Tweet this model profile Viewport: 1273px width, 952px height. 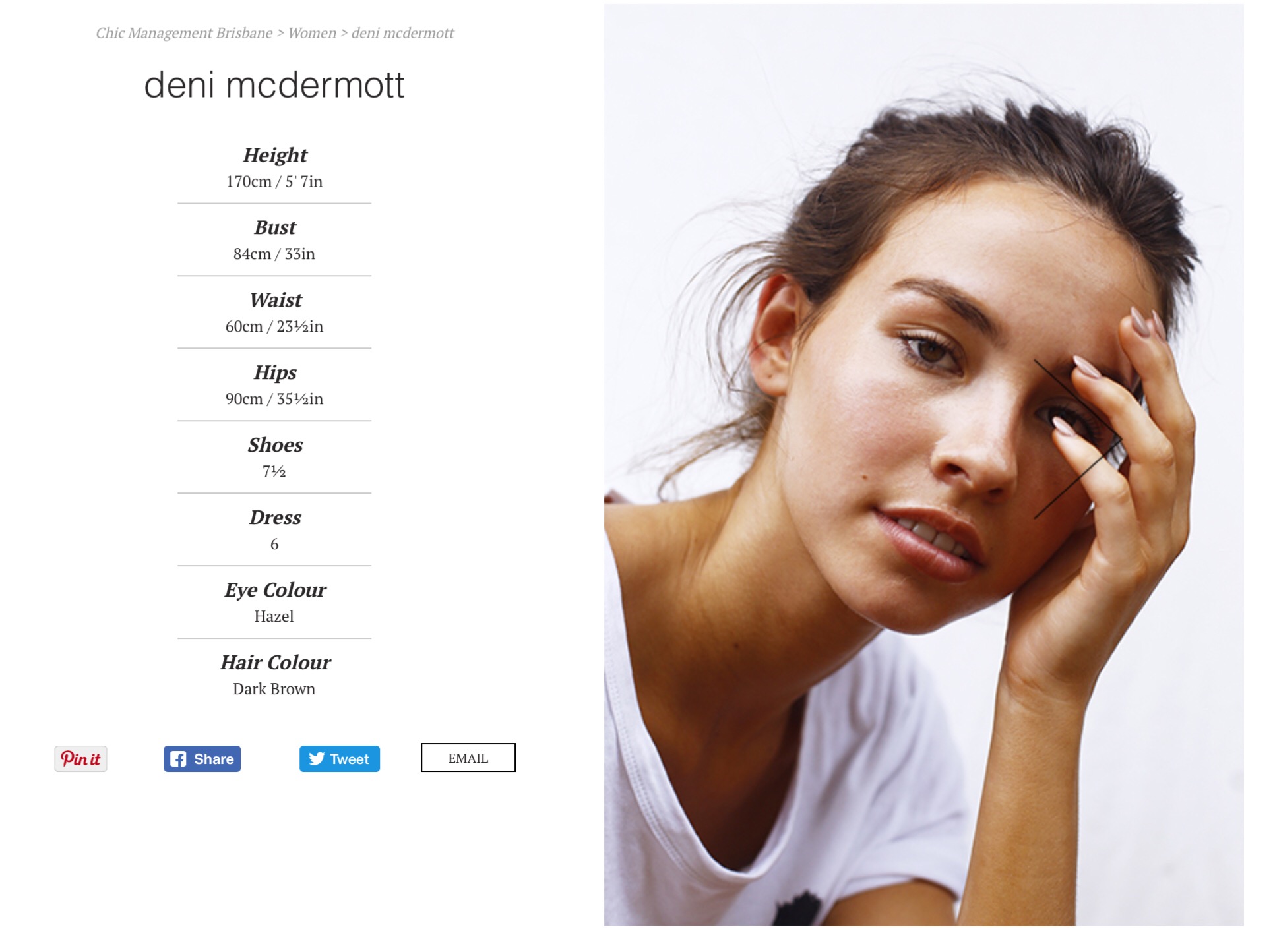pyautogui.click(x=339, y=759)
